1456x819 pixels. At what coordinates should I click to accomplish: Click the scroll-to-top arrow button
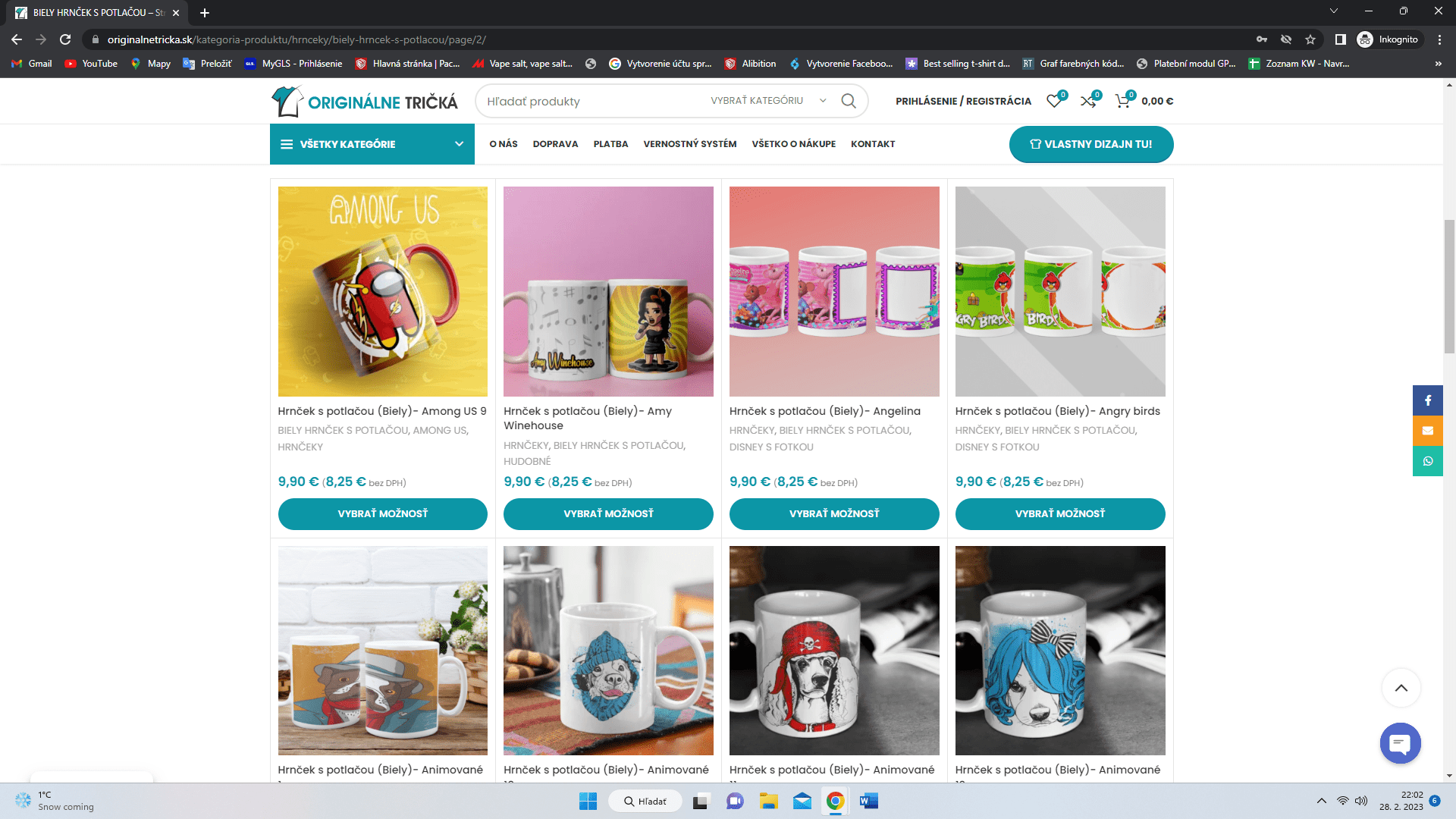(1401, 688)
